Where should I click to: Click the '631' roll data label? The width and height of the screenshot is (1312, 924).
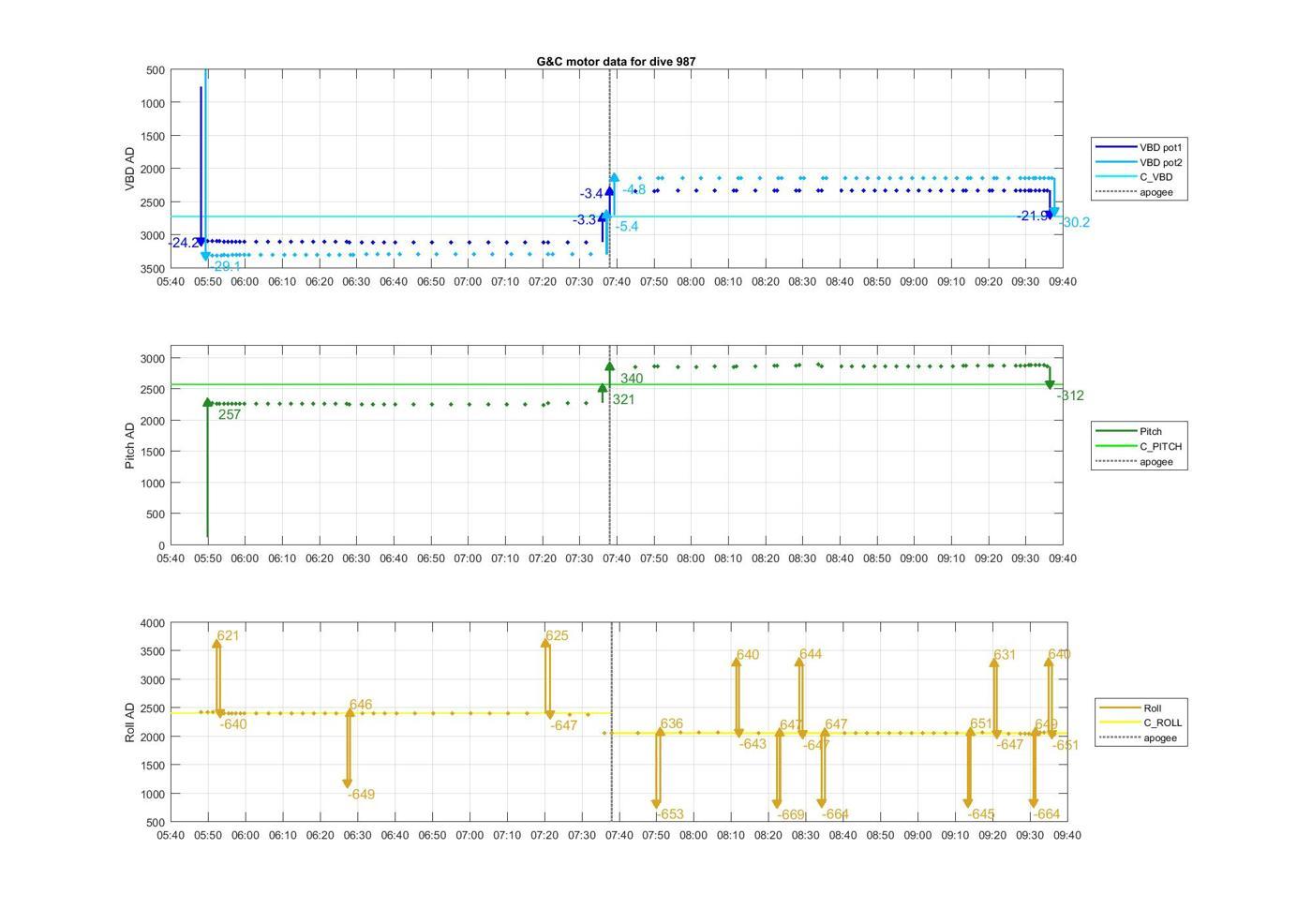pyautogui.click(x=1005, y=655)
